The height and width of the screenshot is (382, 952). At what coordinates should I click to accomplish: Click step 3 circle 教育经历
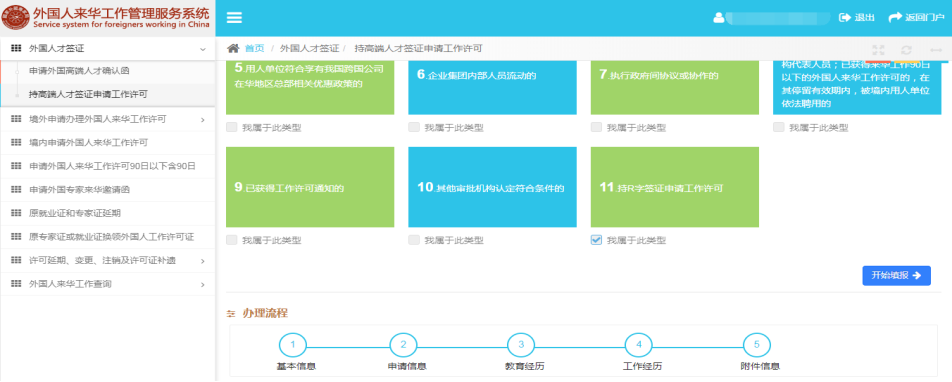pyautogui.click(x=522, y=345)
